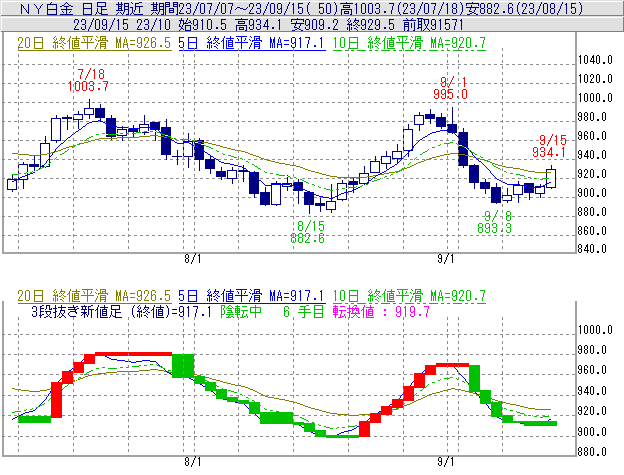
Task: Click the 9/15 price label 934.1
Action: [x=550, y=152]
